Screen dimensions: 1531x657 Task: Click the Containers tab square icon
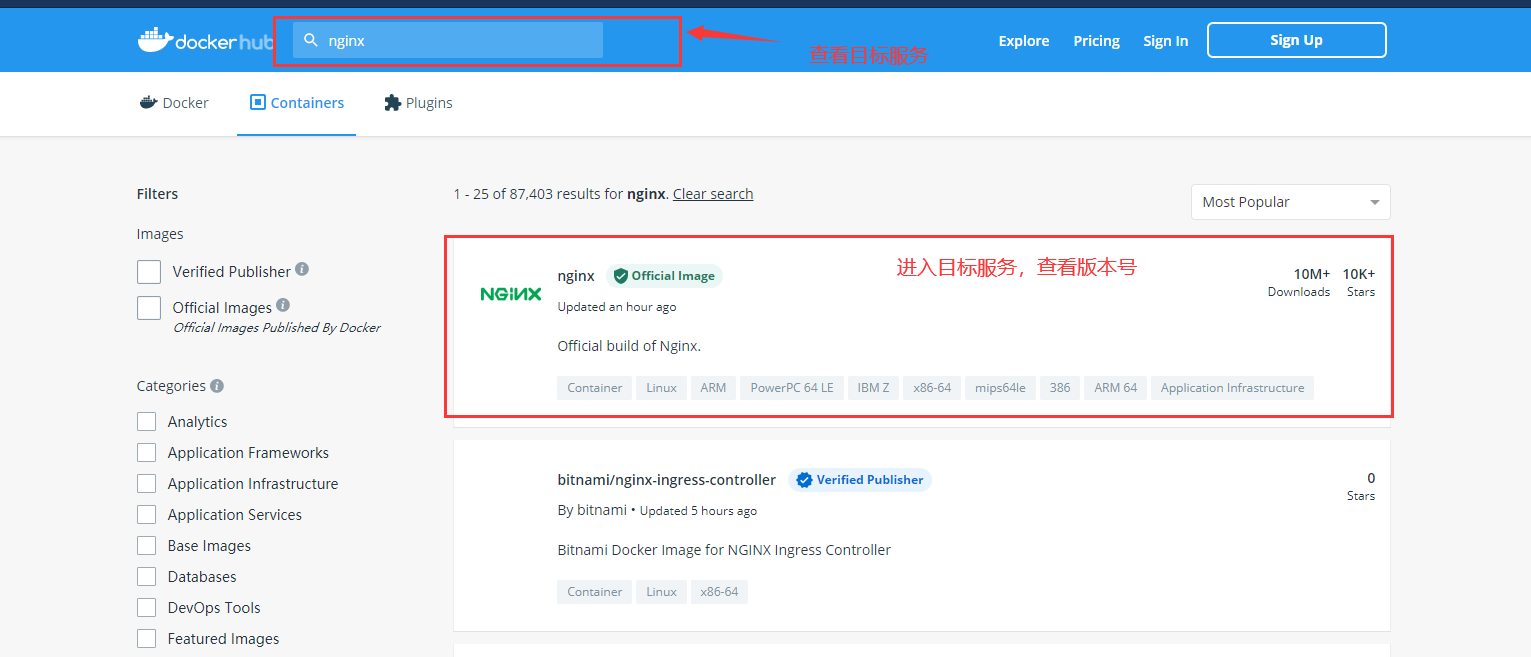click(257, 102)
